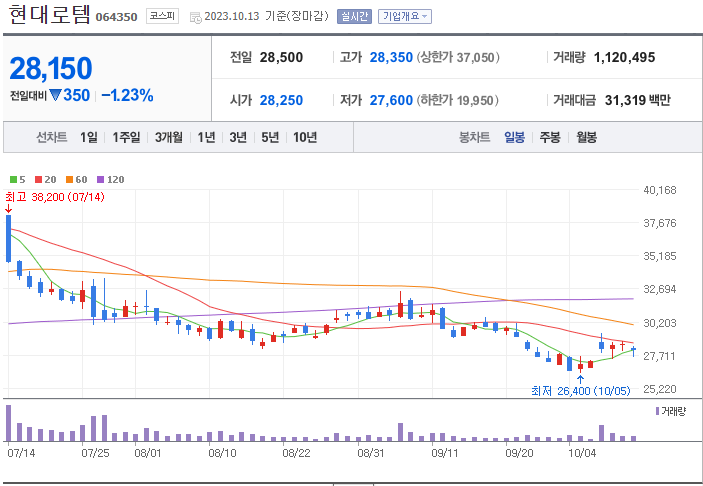Click the 거래량 volume legend marker

point(657,411)
